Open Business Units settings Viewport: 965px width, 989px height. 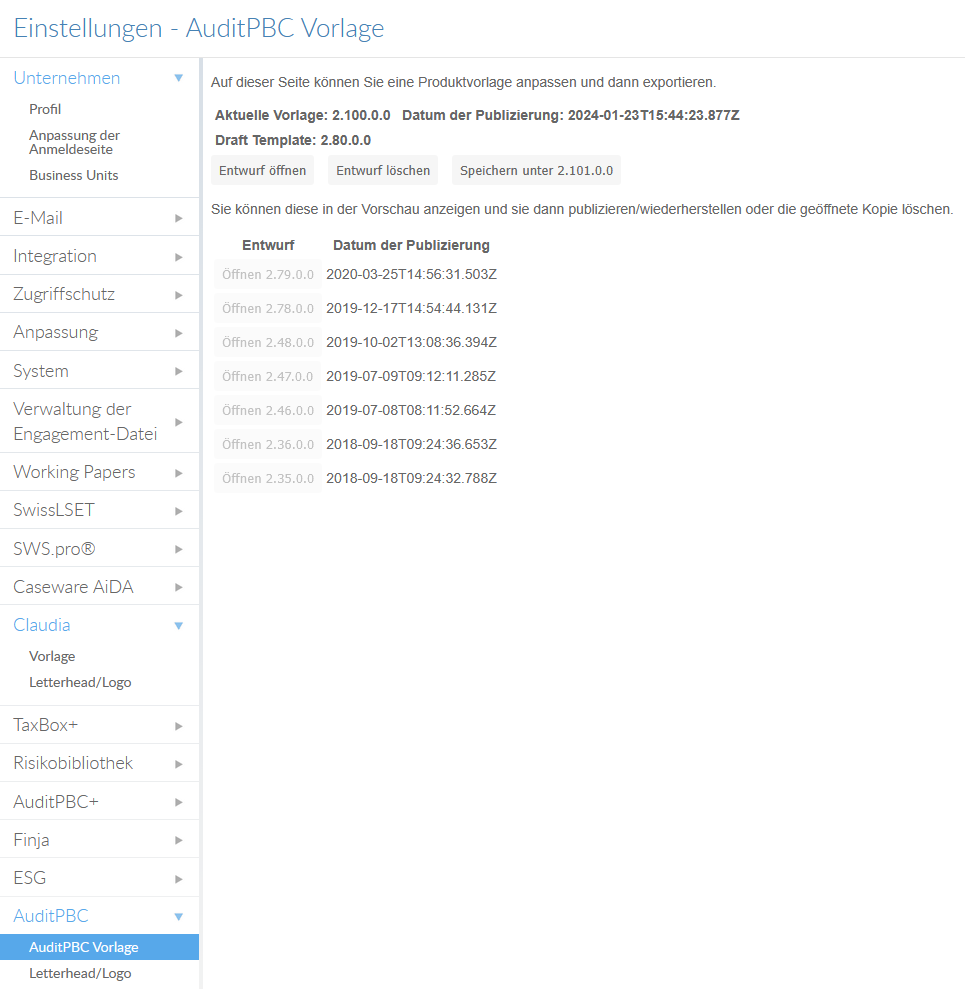(x=74, y=175)
